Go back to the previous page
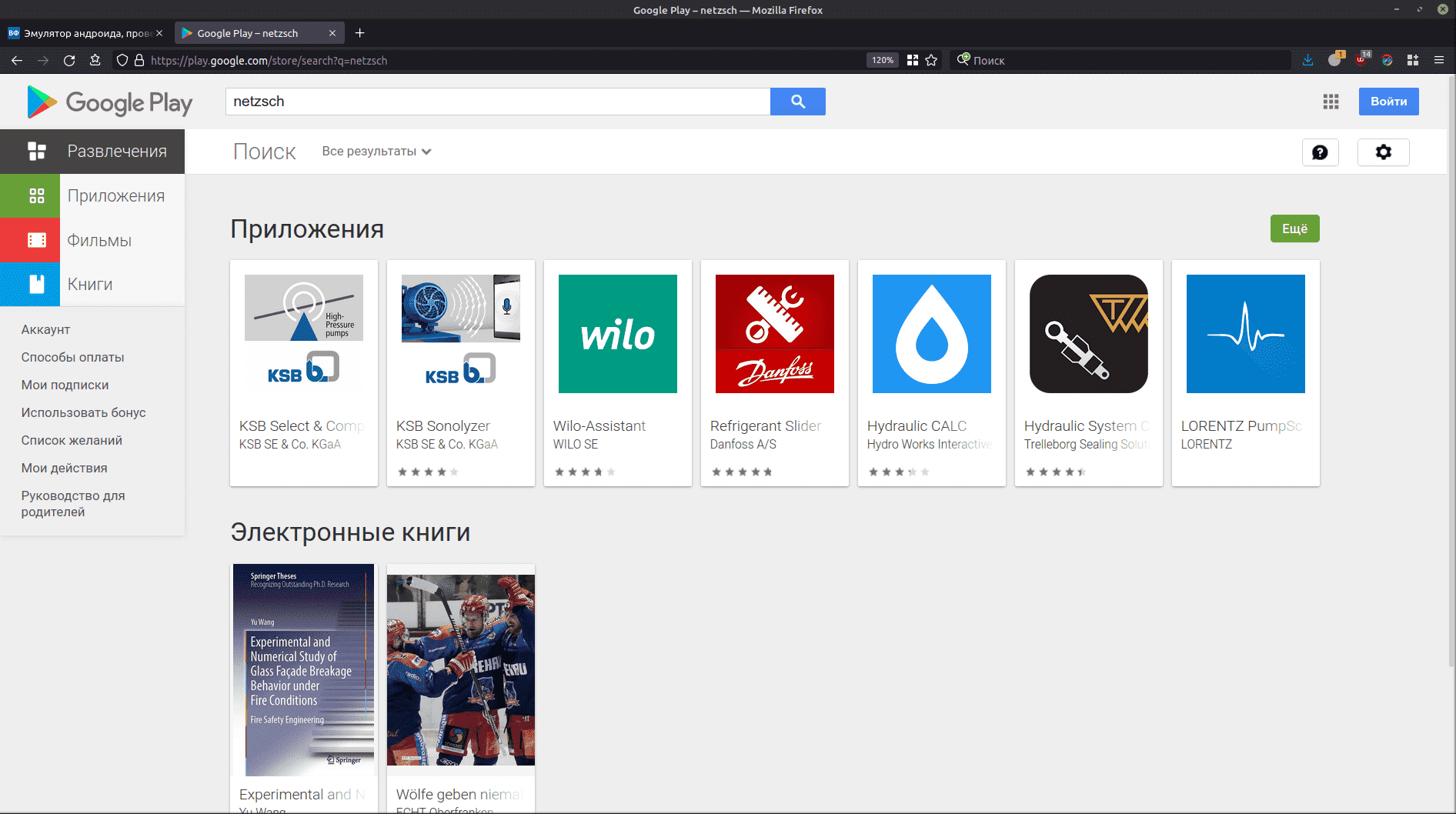 pyautogui.click(x=17, y=60)
